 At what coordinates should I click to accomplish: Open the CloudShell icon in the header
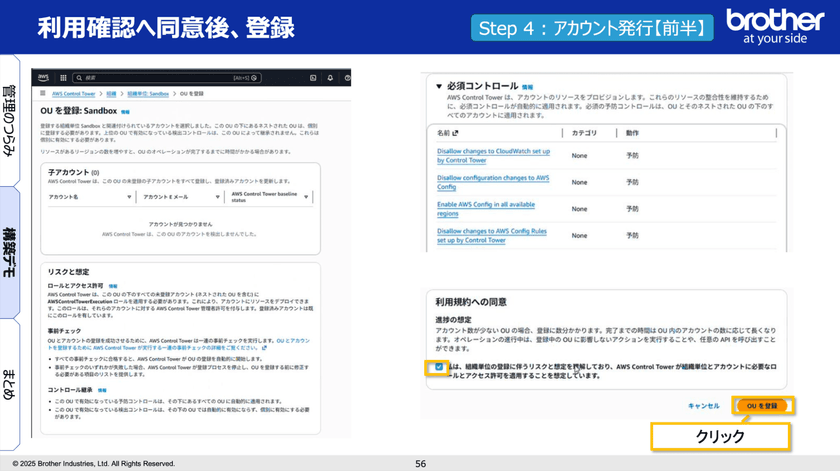tap(313, 77)
